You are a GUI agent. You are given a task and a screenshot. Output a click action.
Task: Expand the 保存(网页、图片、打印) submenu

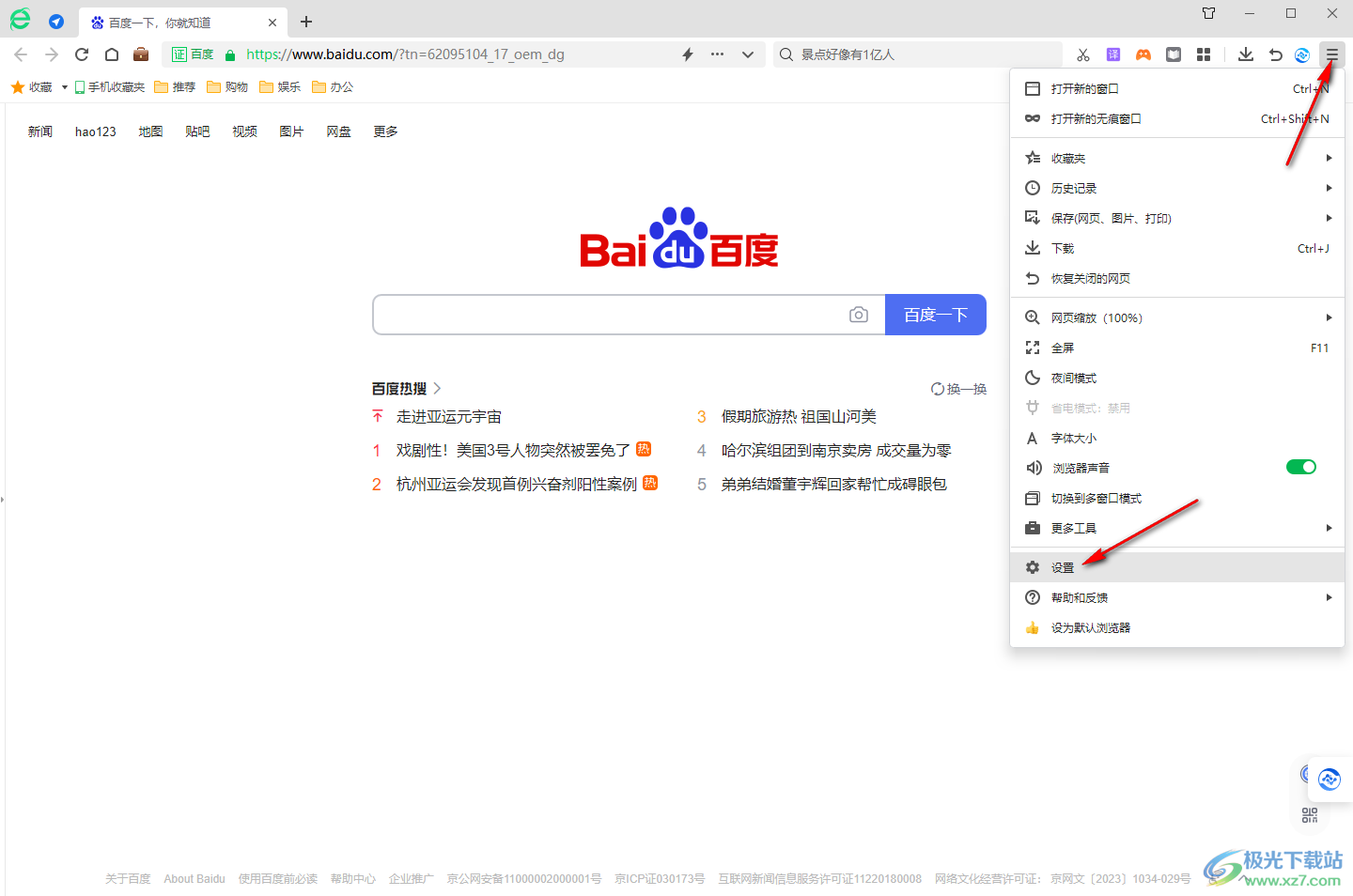[1177, 218]
